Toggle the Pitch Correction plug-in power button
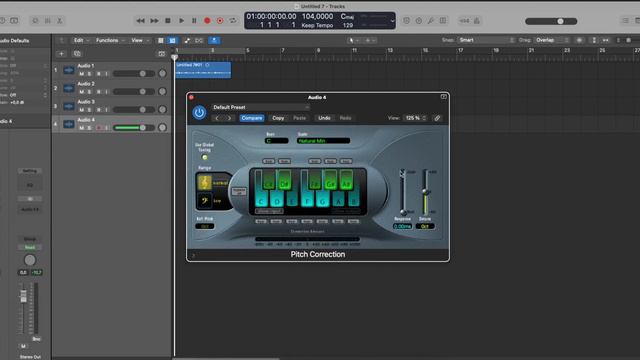 pos(199,113)
